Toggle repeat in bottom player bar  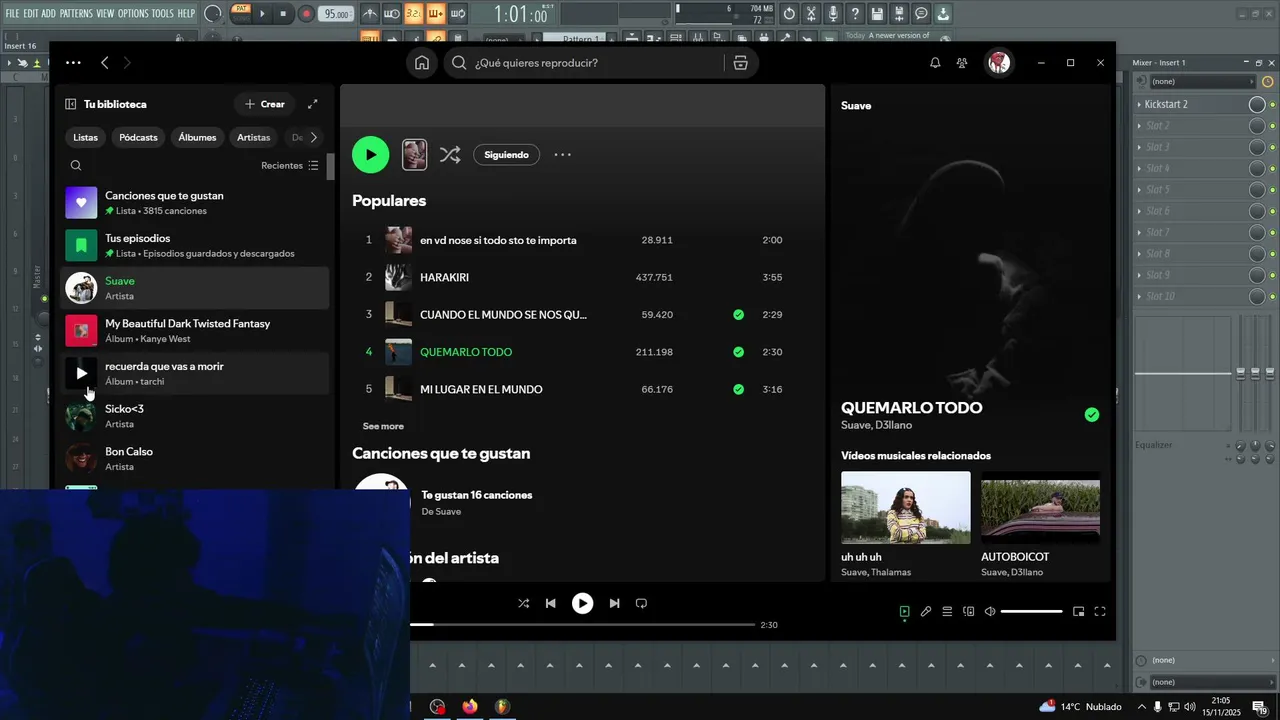[642, 603]
